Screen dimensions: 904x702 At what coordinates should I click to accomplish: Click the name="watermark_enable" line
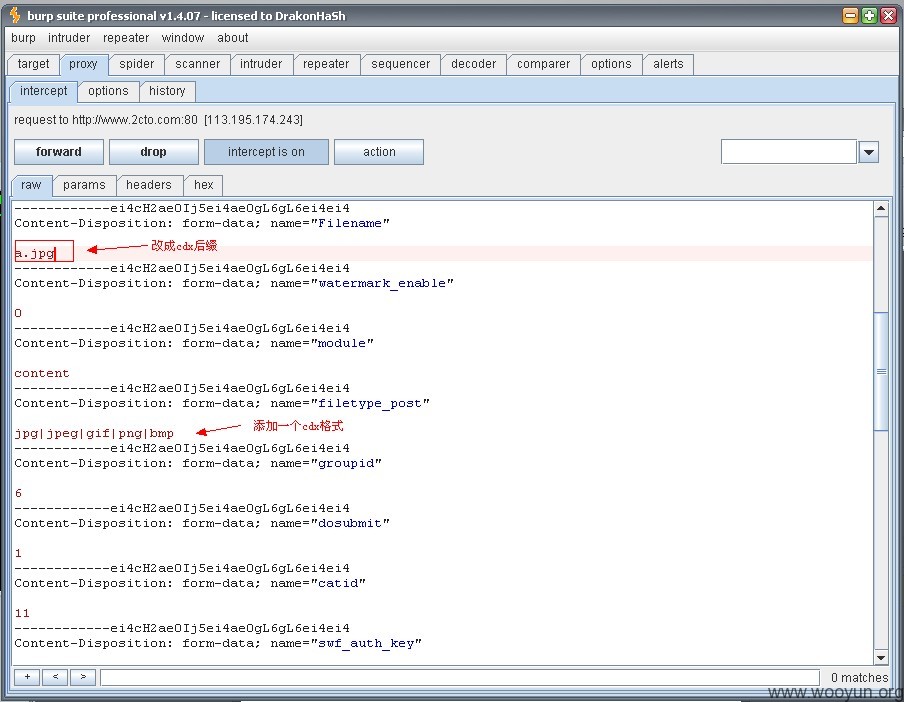click(233, 283)
